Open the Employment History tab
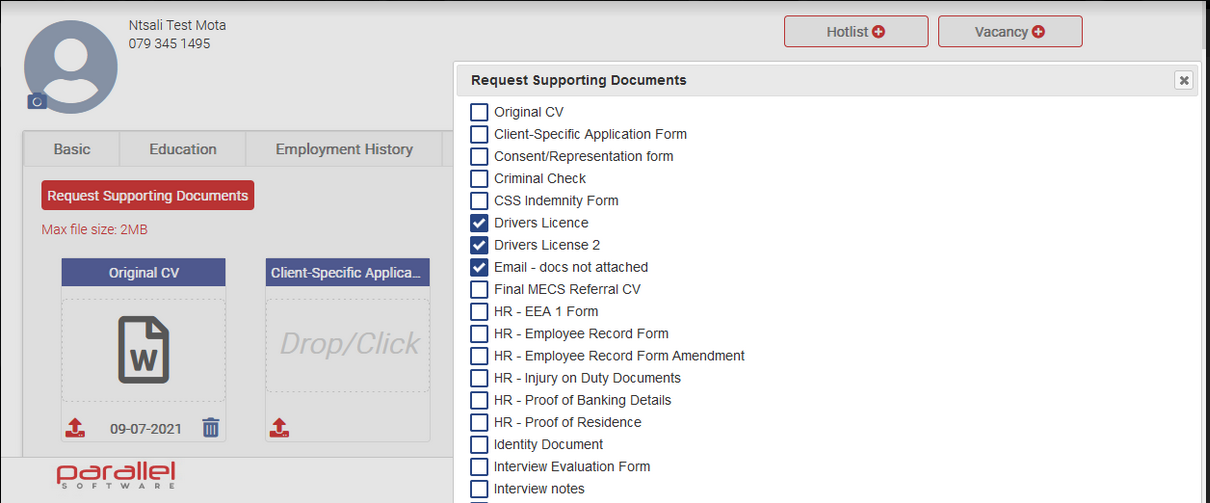The width and height of the screenshot is (1210, 503). tap(344, 149)
